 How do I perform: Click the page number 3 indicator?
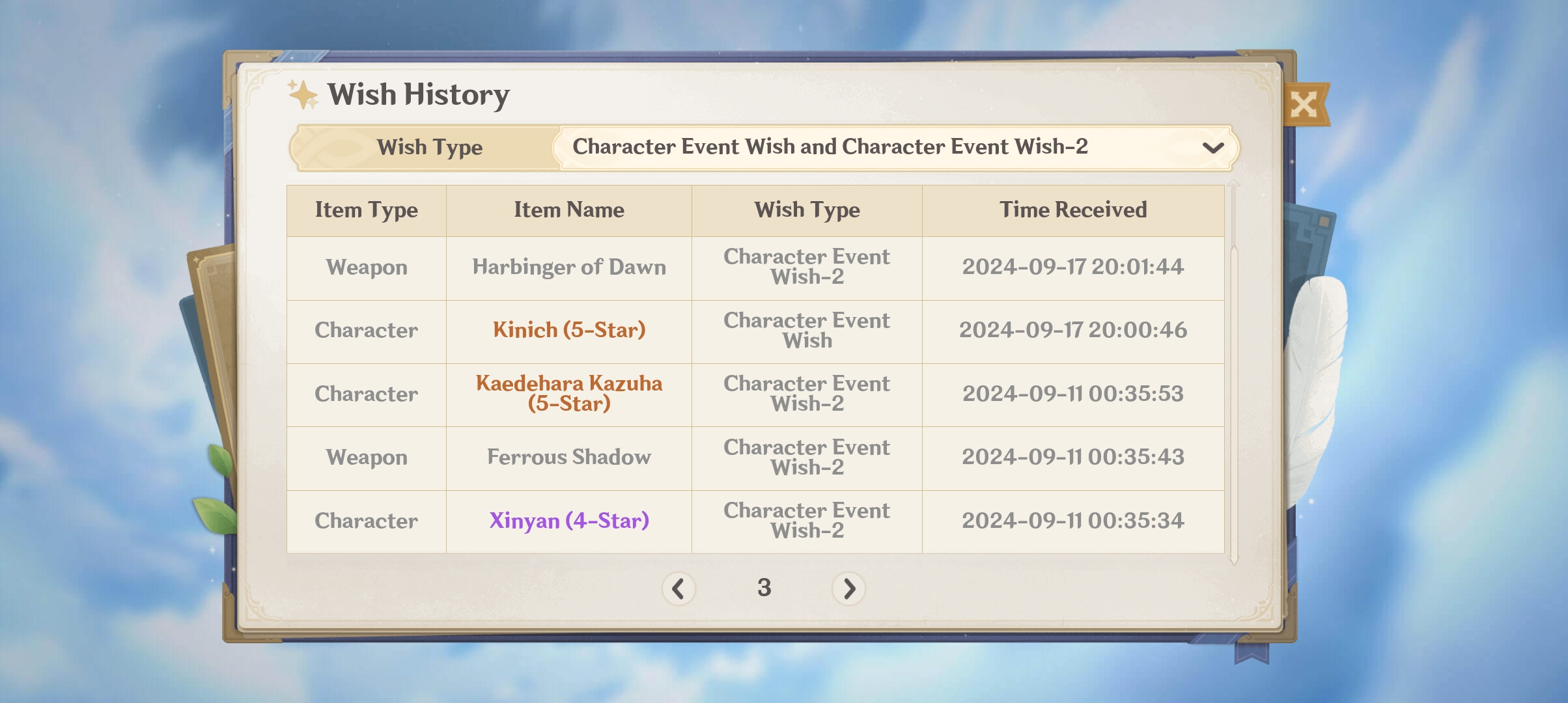coord(765,588)
